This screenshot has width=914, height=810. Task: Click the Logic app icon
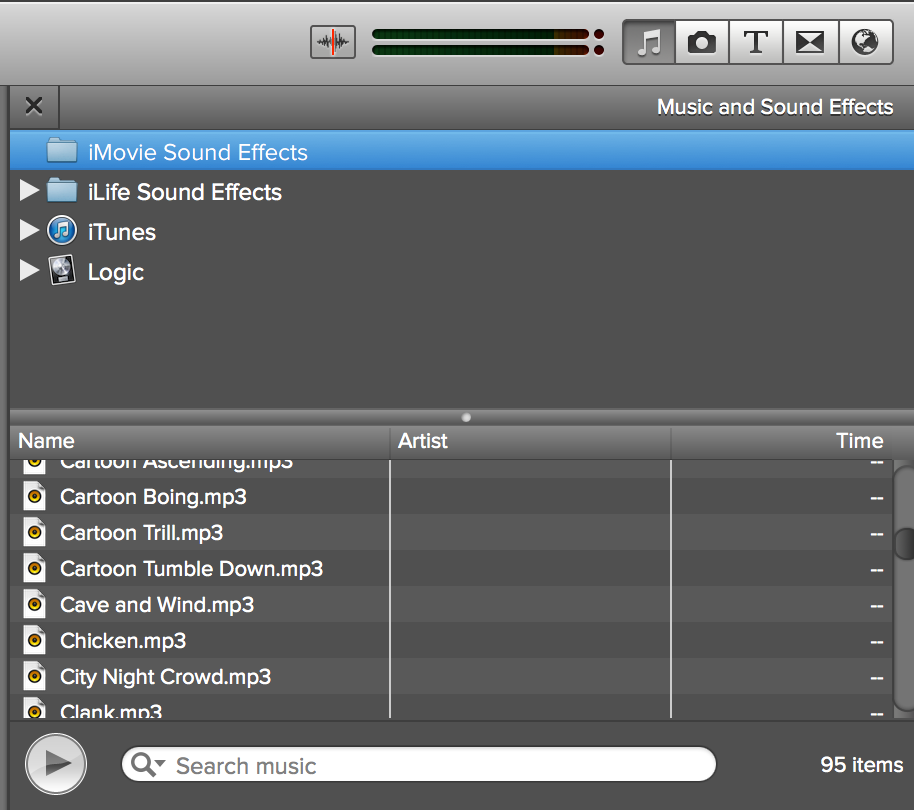(62, 271)
